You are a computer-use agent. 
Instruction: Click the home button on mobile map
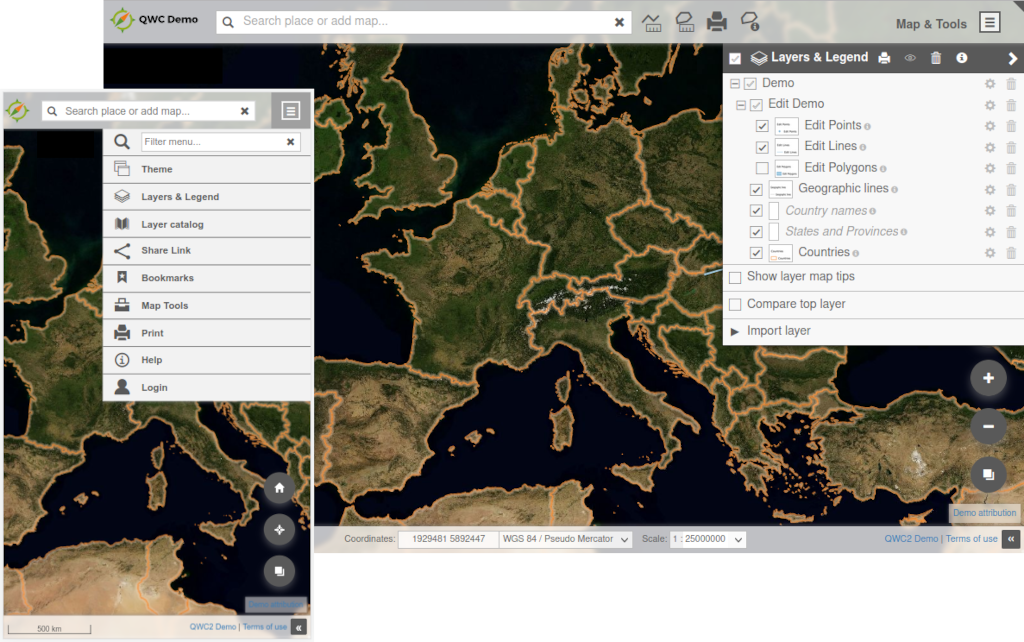(x=279, y=488)
